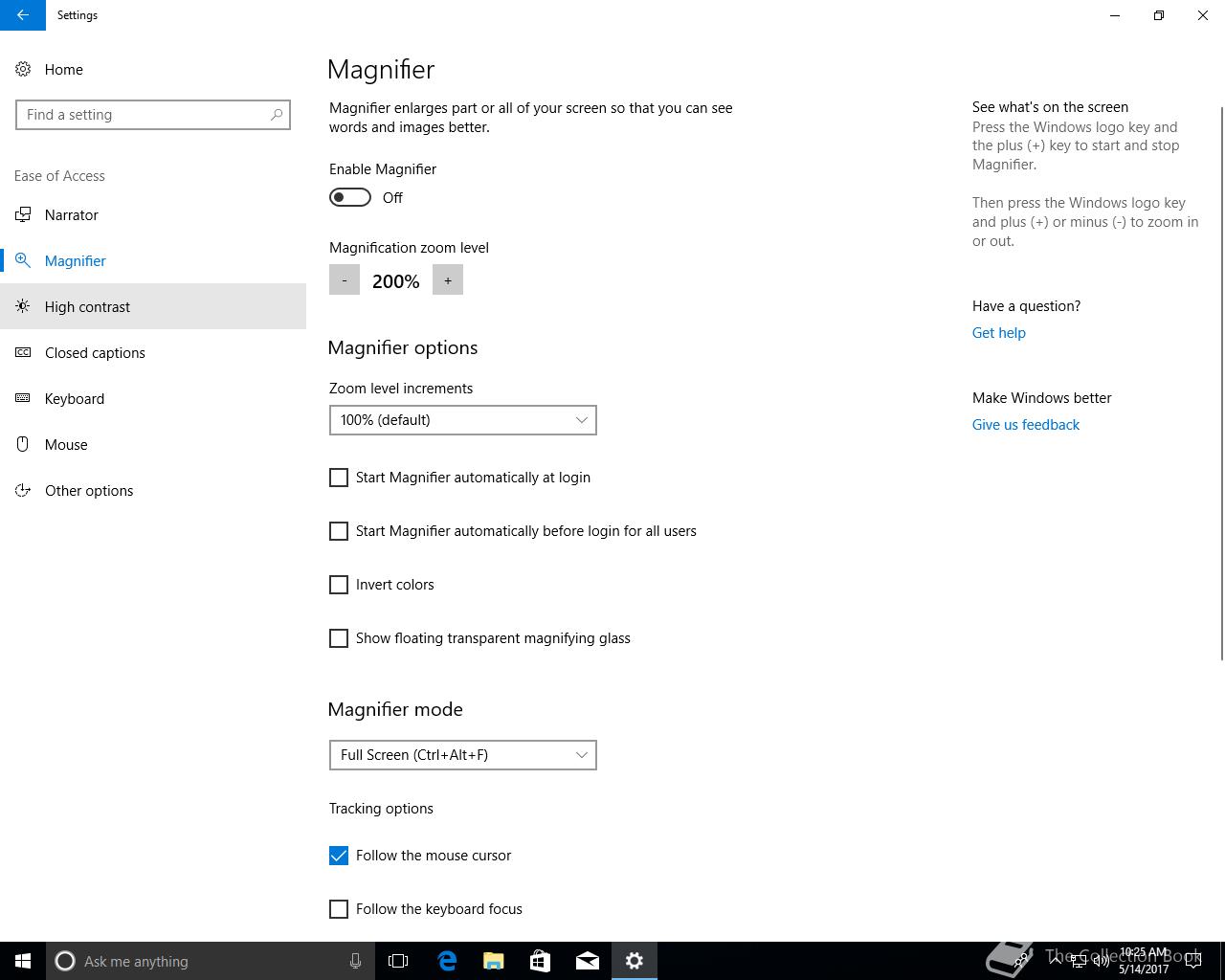Click the Keyboard sidebar icon
Image resolution: width=1225 pixels, height=980 pixels.
point(23,398)
